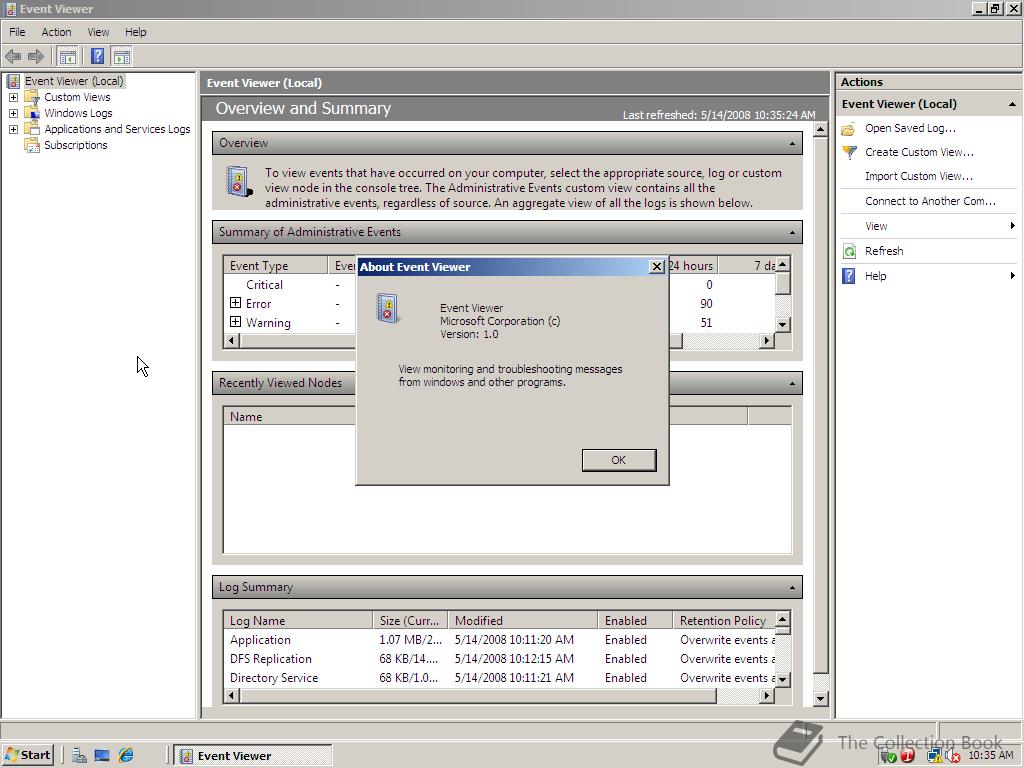1024x768 pixels.
Task: Click OK in About Event Viewer dialog
Action: 618,460
